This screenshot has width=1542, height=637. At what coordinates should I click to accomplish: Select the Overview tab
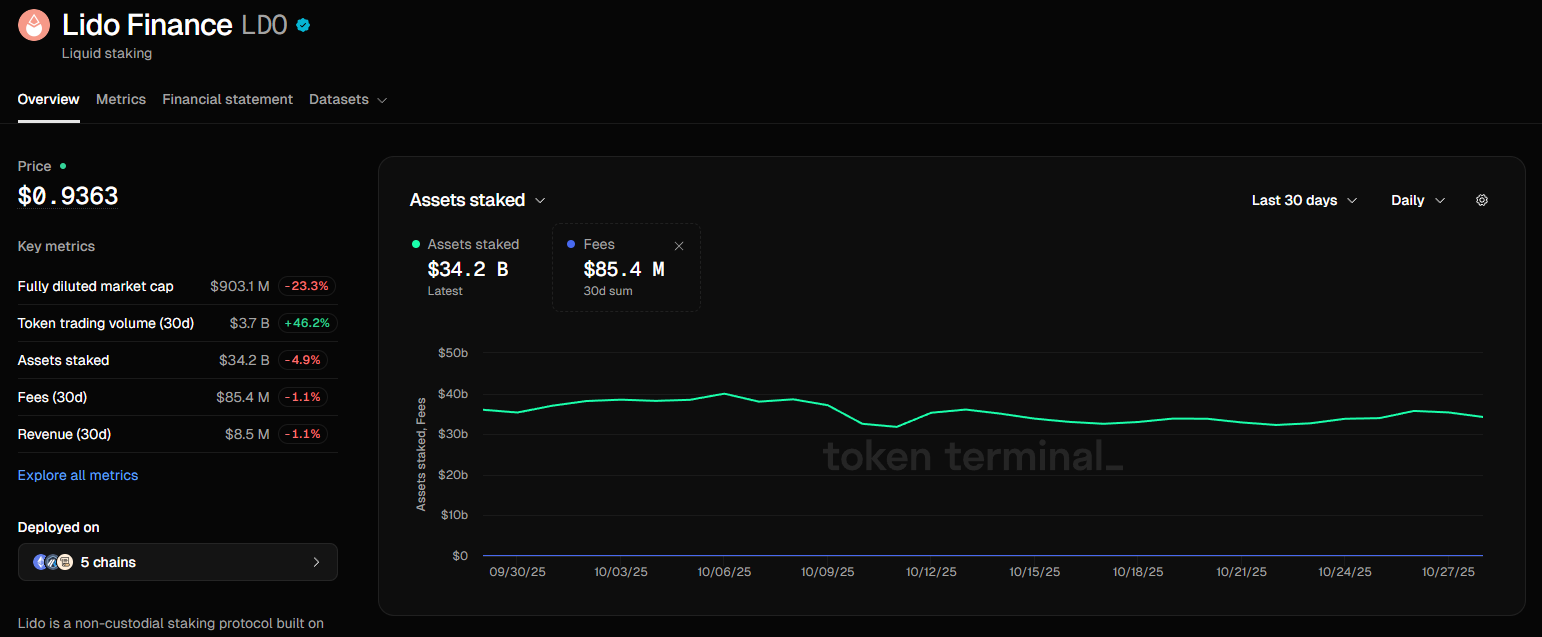click(48, 100)
